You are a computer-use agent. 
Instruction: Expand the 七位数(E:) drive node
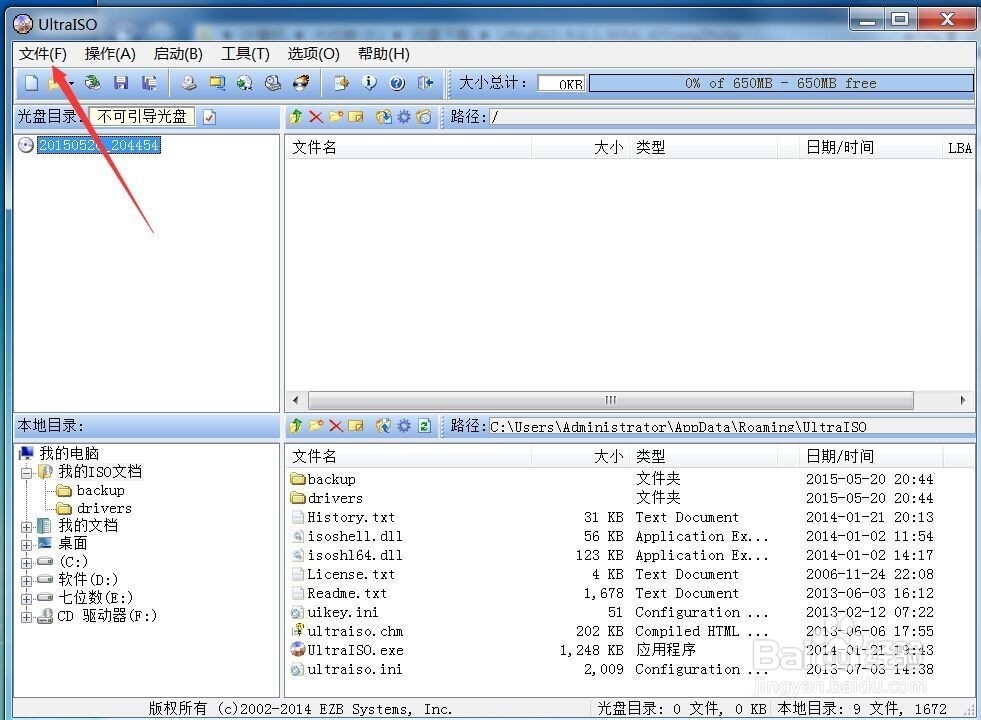click(26, 599)
